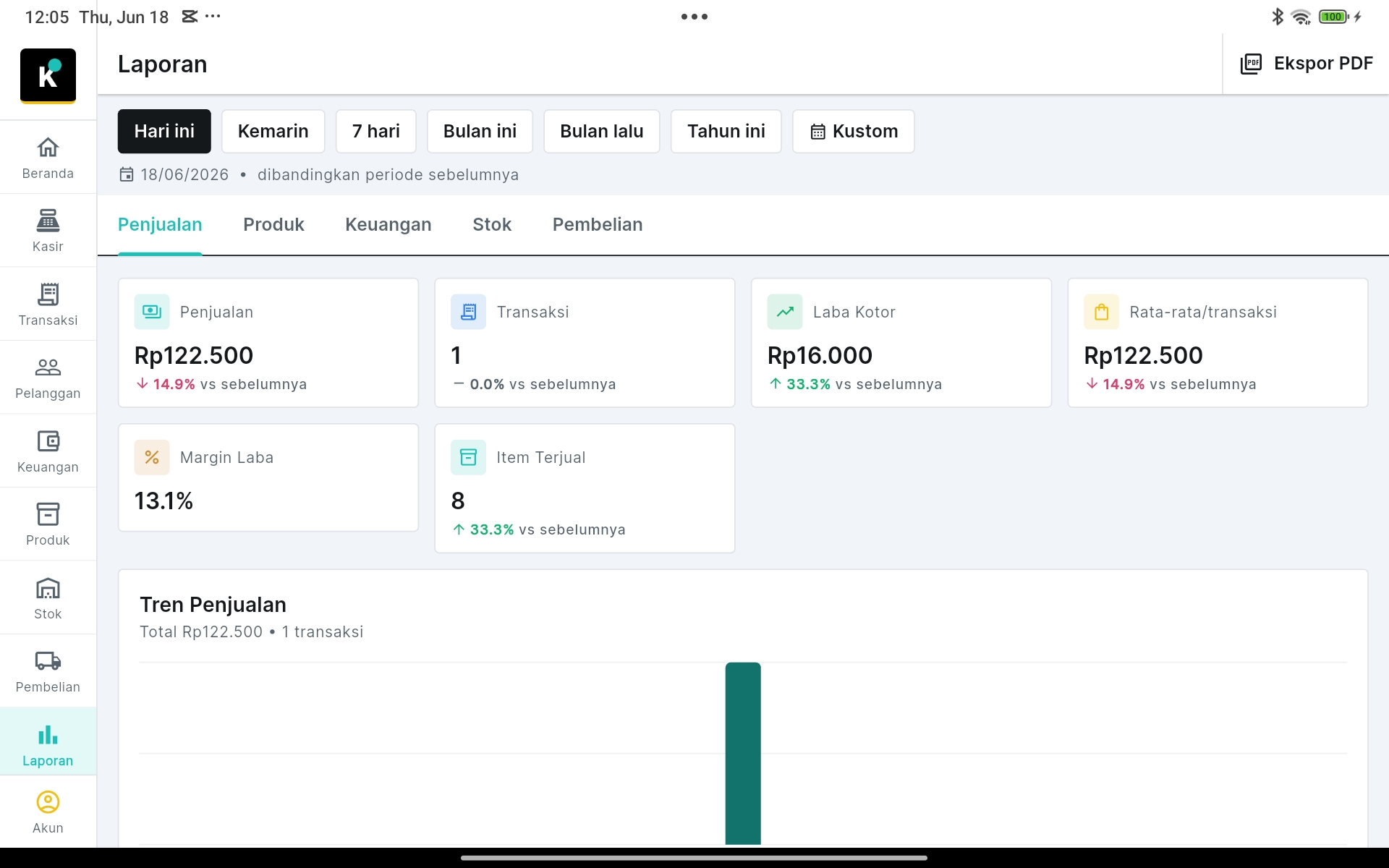Open Pembelian truck in sidebar
Viewport: 1389px width, 868px height.
click(48, 671)
